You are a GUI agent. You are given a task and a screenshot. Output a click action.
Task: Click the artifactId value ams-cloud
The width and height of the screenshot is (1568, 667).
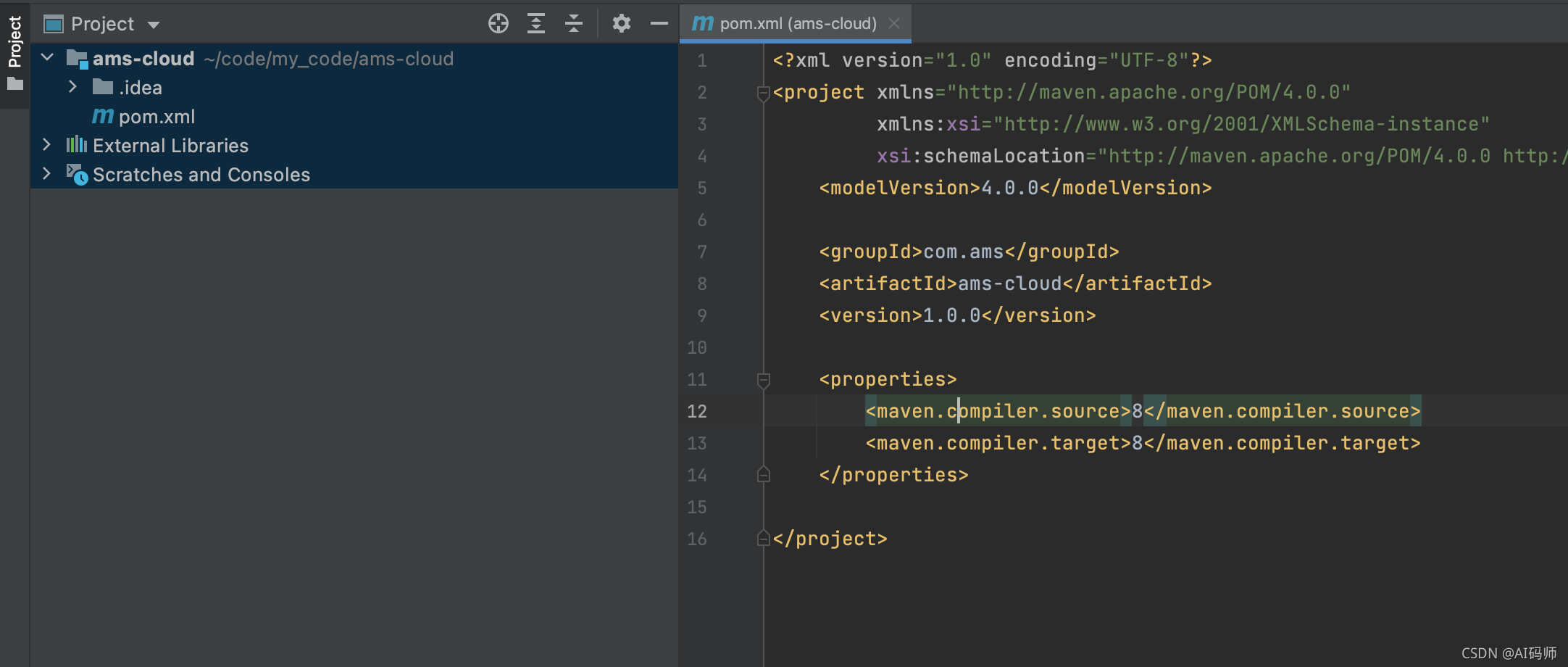[x=1010, y=283]
